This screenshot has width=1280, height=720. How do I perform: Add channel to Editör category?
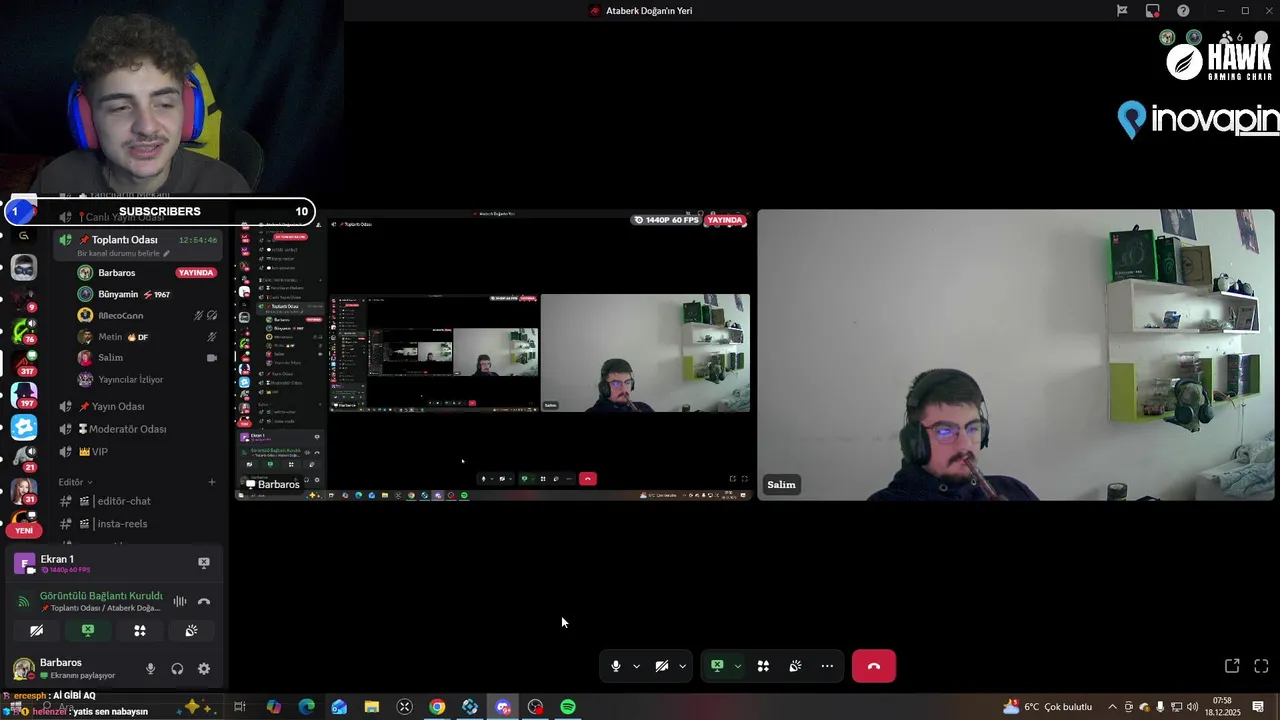coord(212,482)
